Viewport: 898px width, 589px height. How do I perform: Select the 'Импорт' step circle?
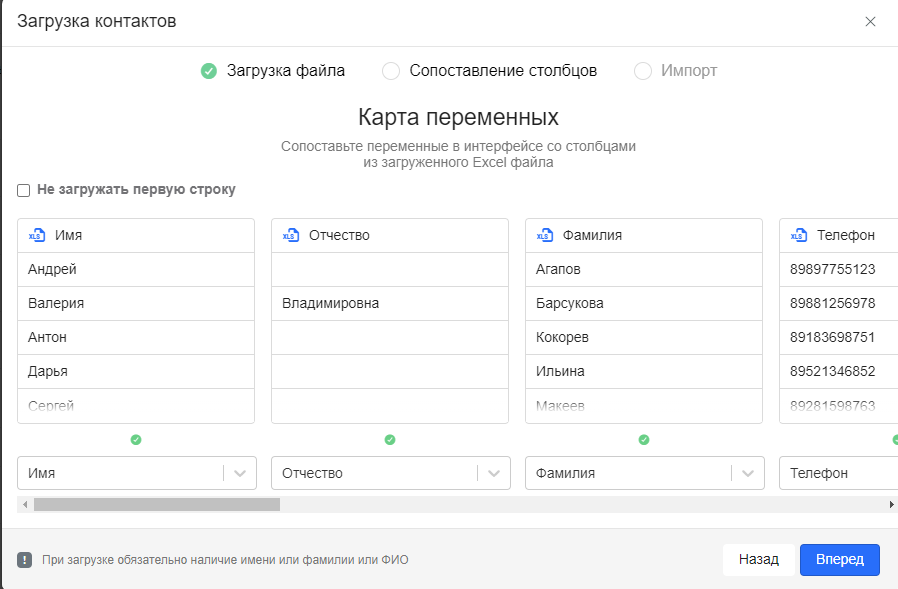(643, 71)
